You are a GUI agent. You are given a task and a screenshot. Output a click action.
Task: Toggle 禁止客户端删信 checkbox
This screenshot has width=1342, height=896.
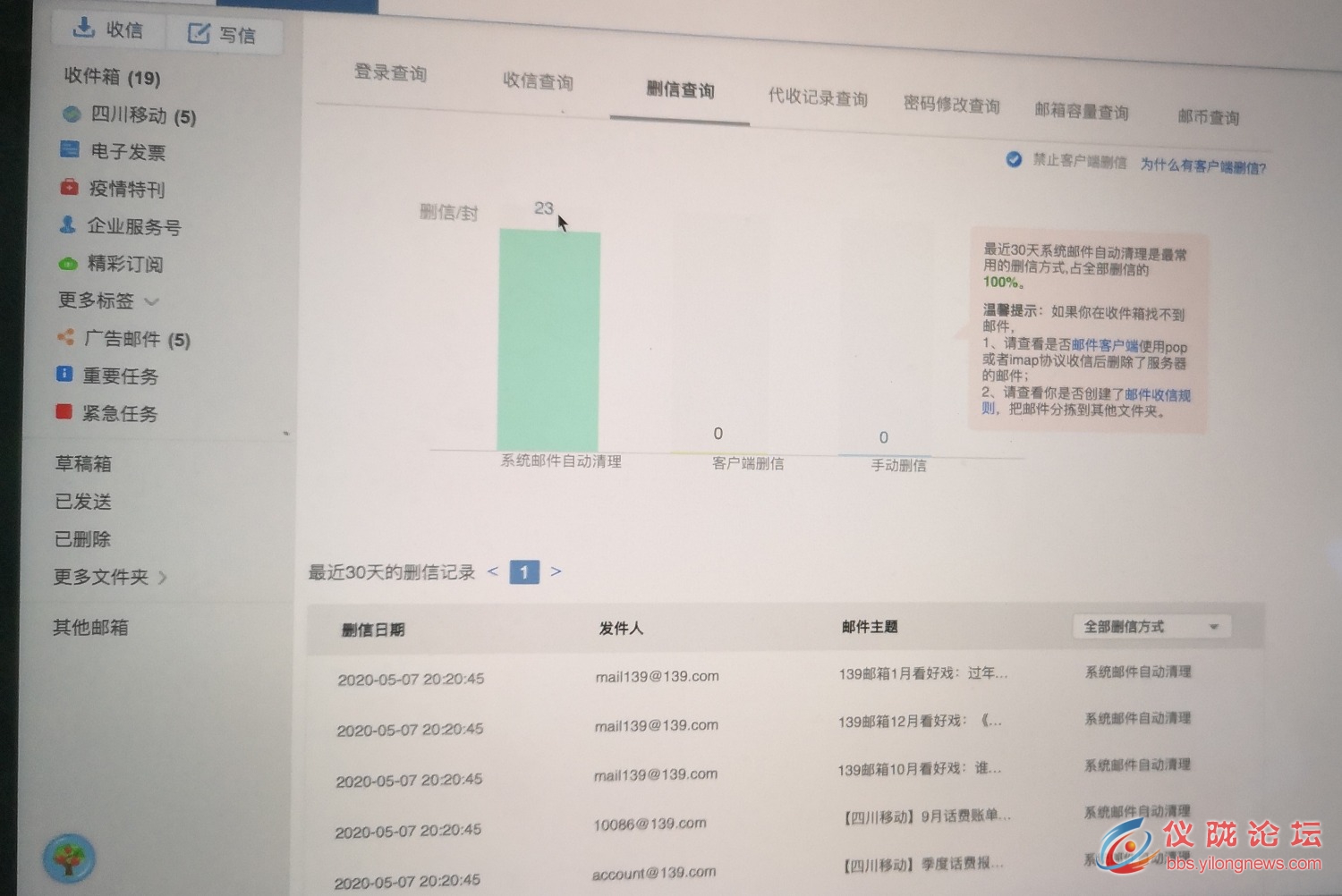pyautogui.click(x=1013, y=159)
